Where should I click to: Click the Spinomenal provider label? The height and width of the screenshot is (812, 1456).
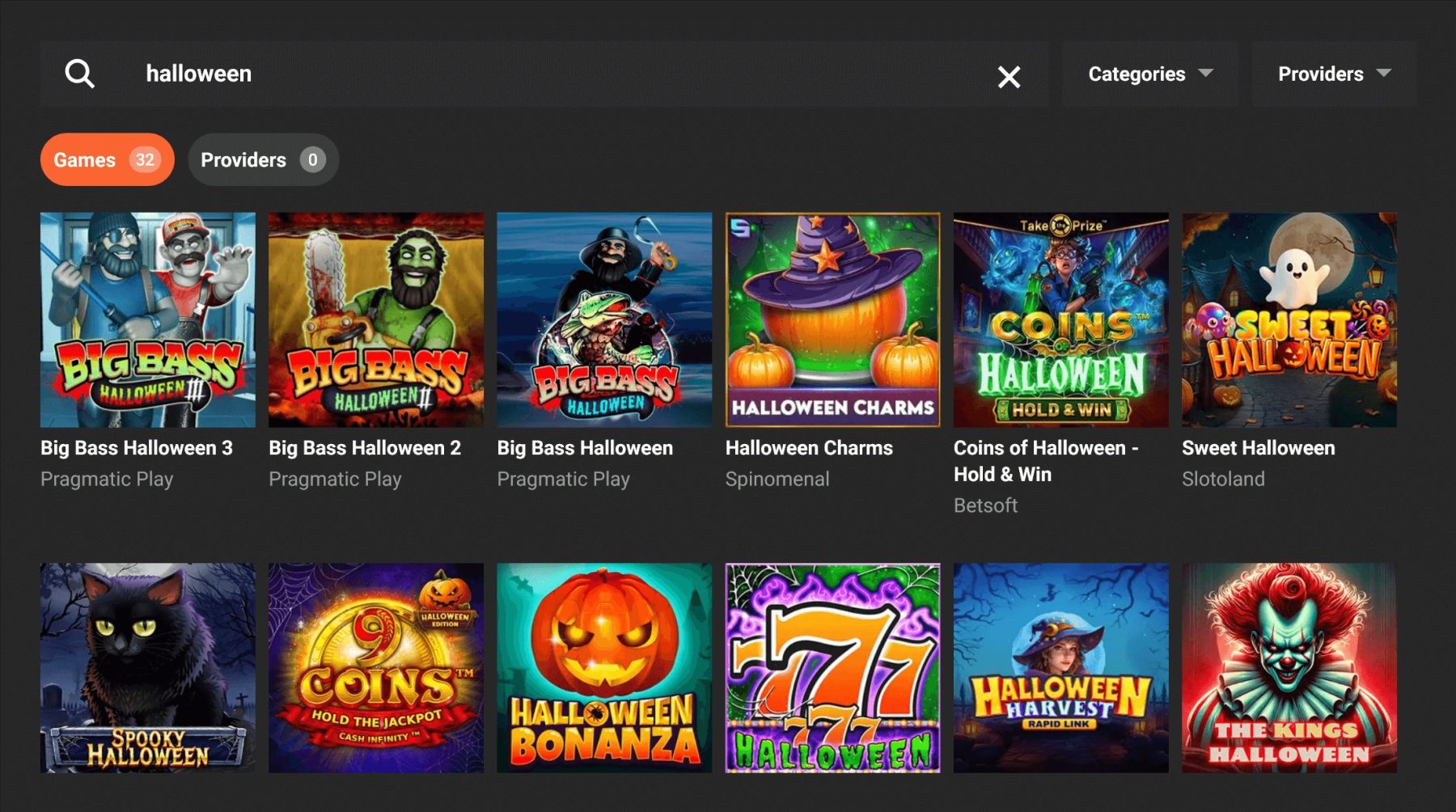pos(777,480)
